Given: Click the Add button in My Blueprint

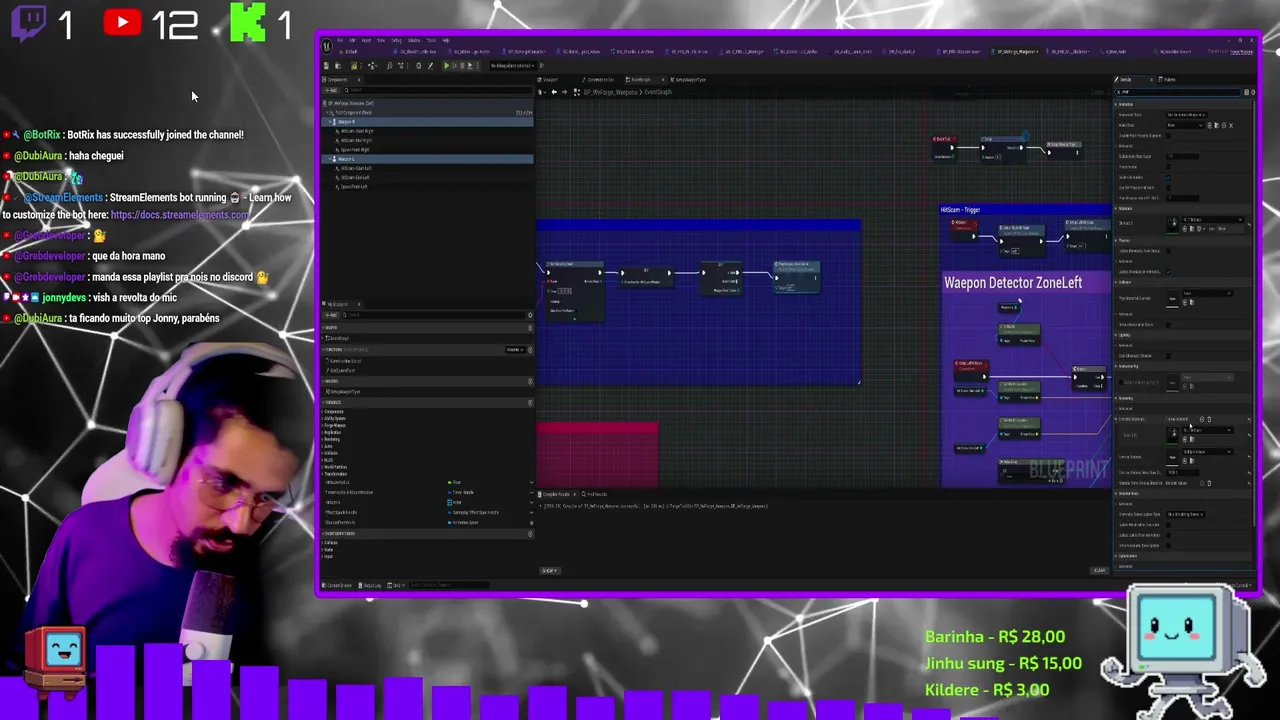Looking at the screenshot, I should tap(331, 315).
